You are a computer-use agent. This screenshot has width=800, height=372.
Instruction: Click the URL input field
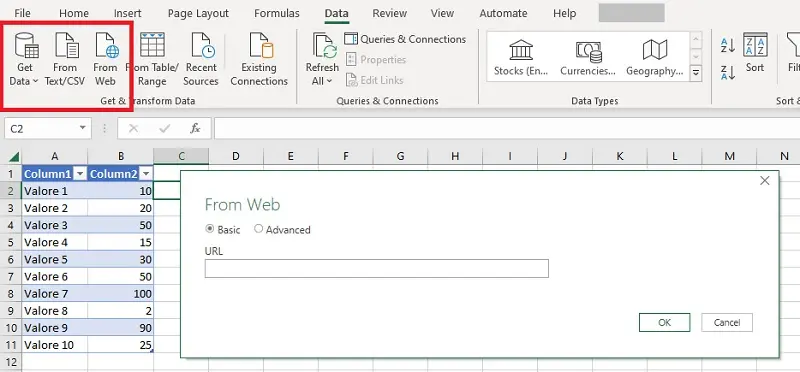[377, 268]
